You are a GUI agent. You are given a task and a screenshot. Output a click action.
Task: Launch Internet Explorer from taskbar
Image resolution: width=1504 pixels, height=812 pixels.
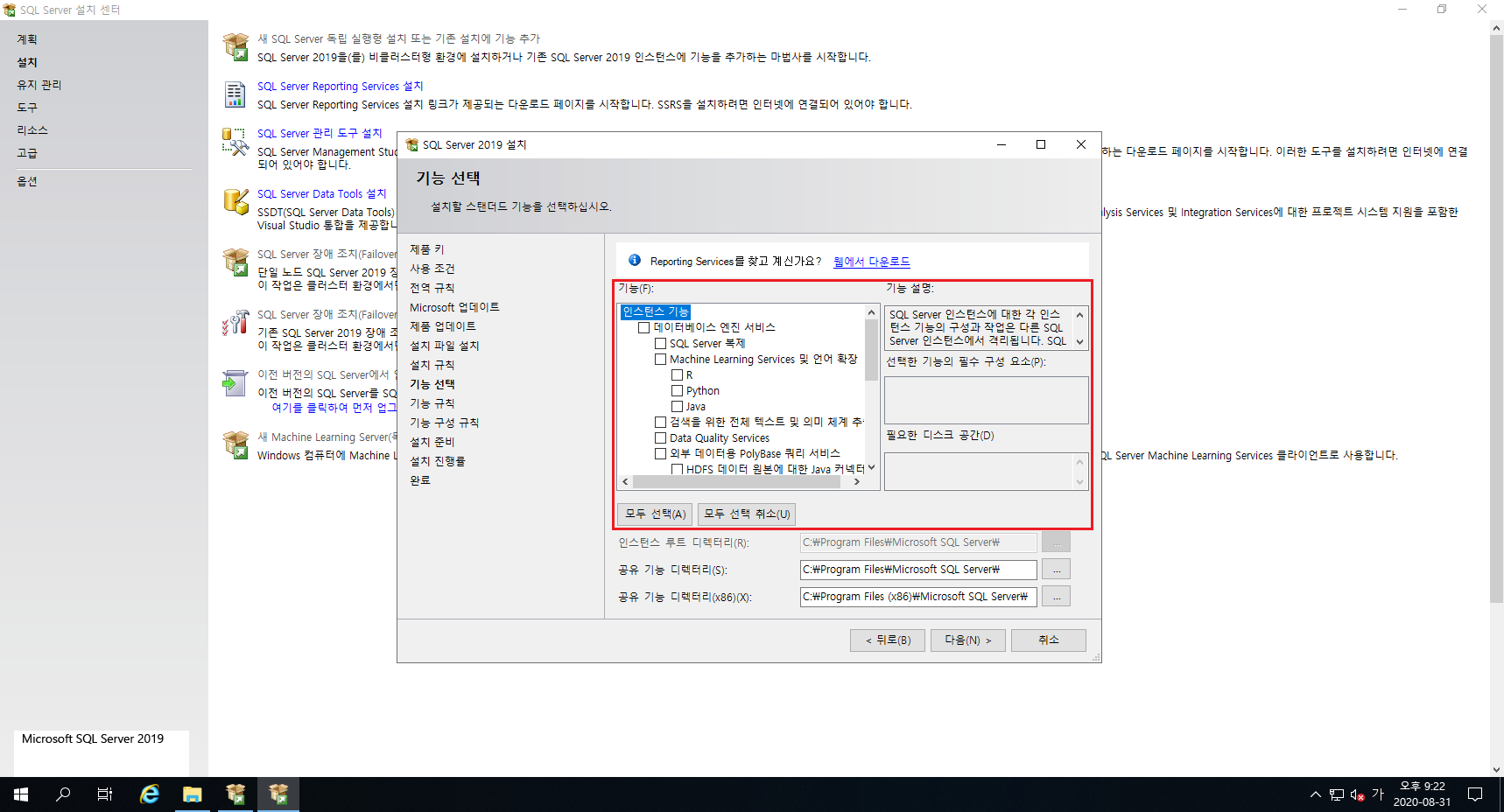[x=150, y=794]
